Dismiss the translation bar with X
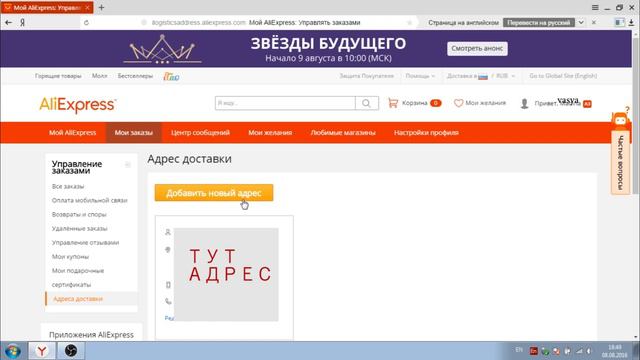The width and height of the screenshot is (640, 360). coord(594,23)
